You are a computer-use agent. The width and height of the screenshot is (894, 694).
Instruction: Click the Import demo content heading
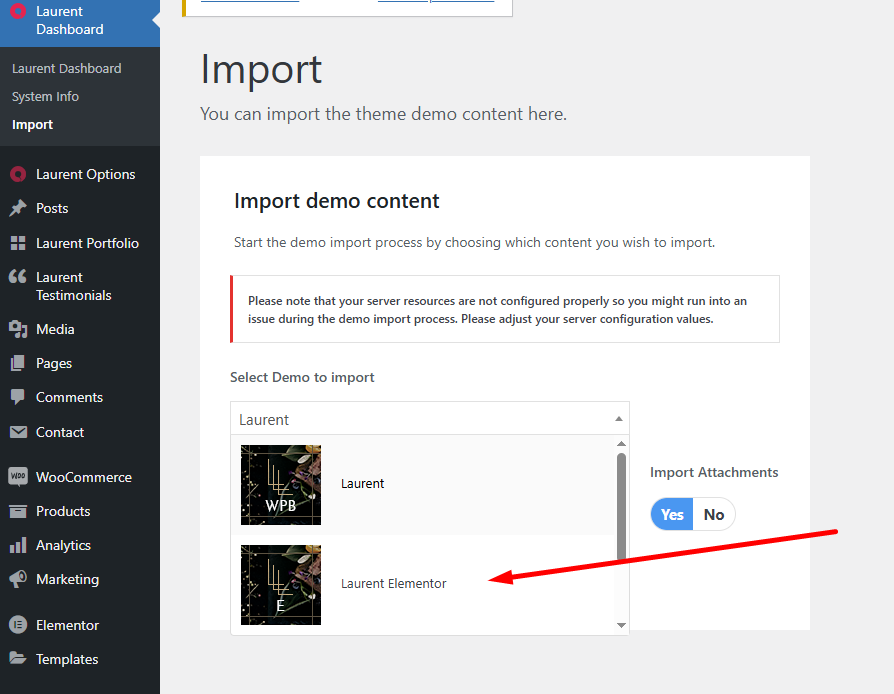coord(336,201)
